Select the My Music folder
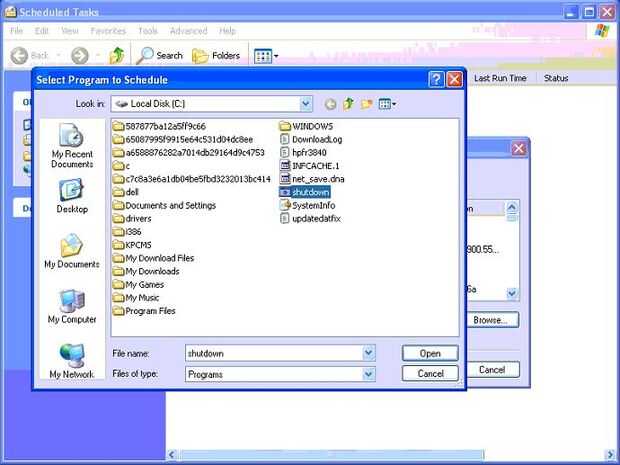 point(136,297)
